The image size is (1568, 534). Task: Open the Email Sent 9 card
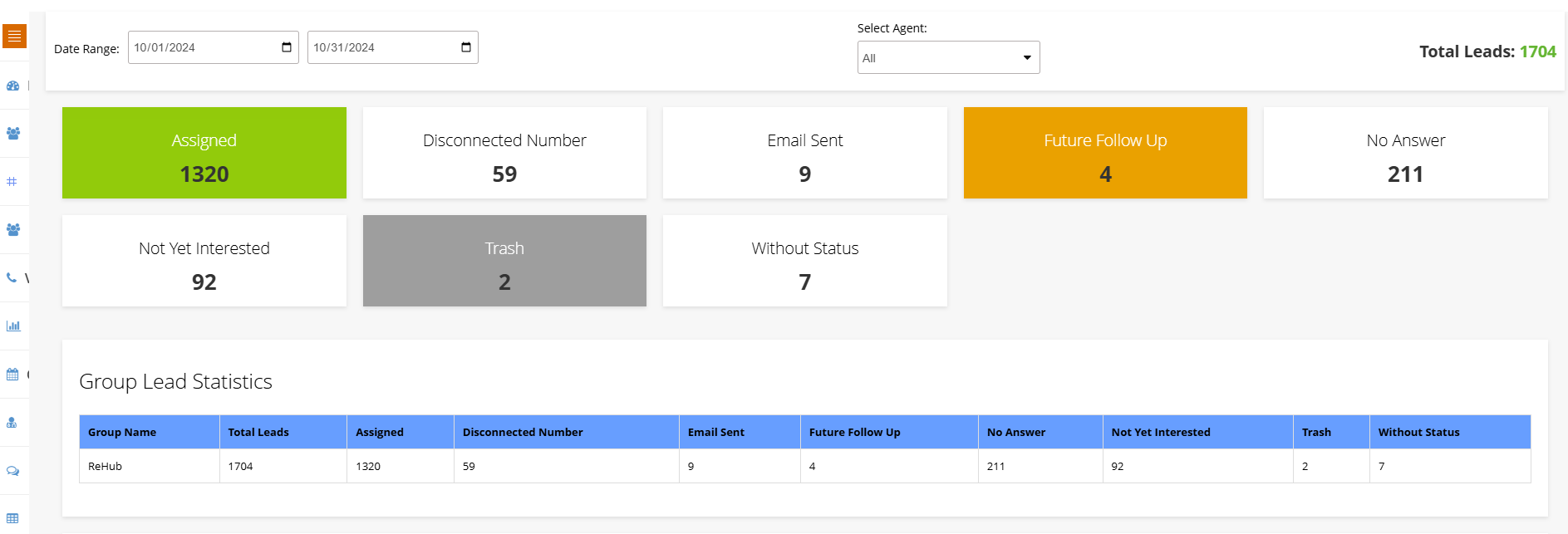click(805, 153)
